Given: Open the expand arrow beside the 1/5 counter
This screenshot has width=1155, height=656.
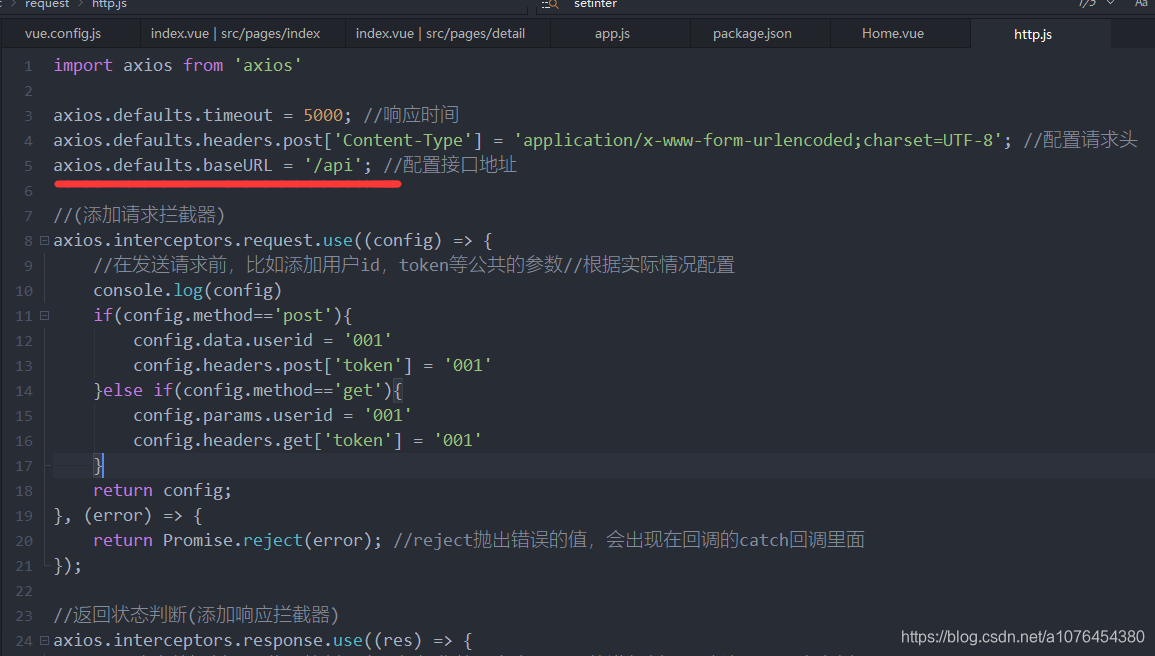Looking at the screenshot, I should pos(1110,5).
